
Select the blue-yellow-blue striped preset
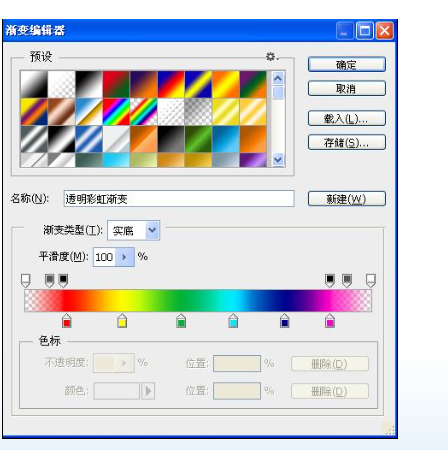(x=198, y=84)
